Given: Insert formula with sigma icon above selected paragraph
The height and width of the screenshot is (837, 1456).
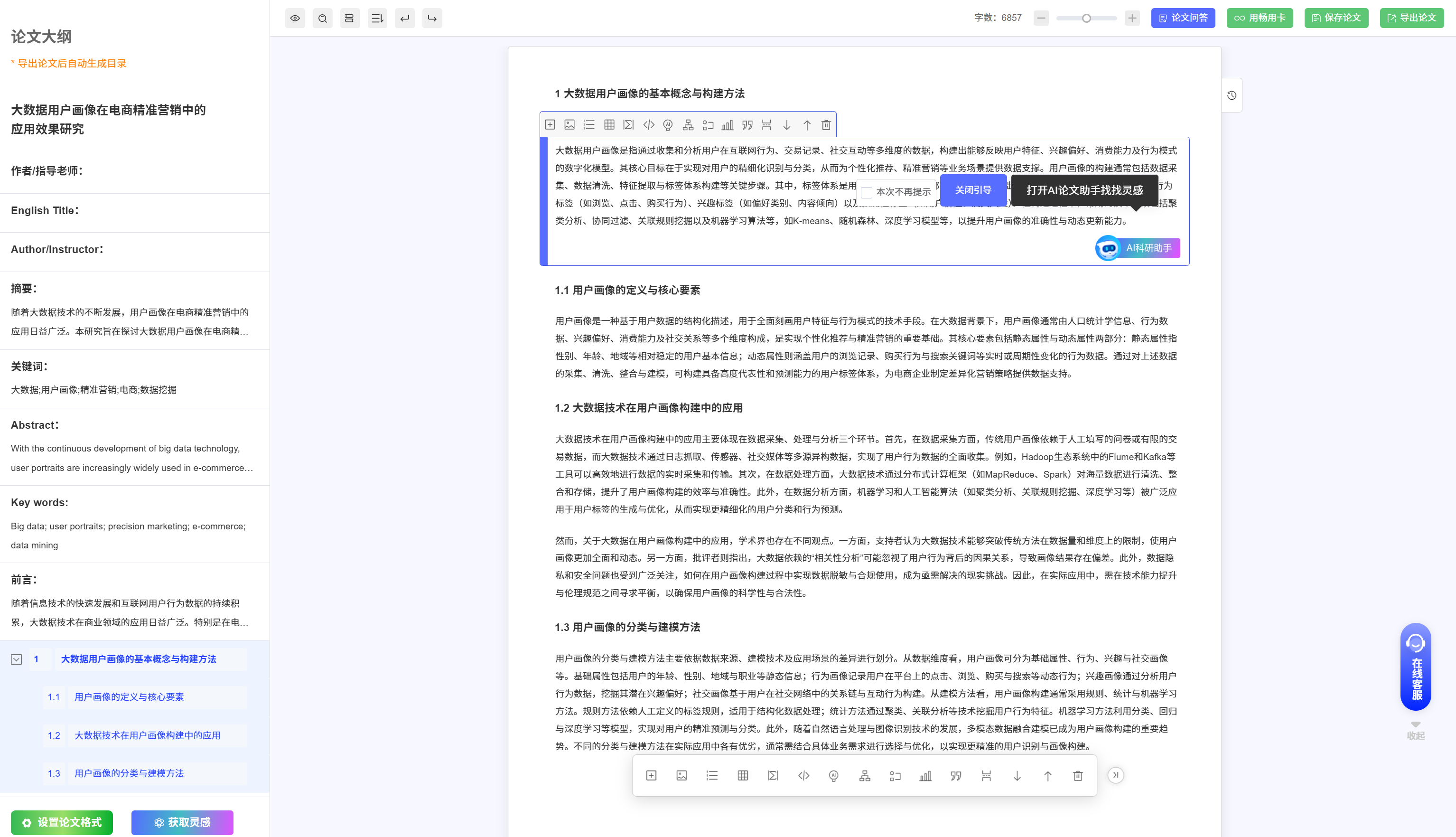Looking at the screenshot, I should coord(629,125).
